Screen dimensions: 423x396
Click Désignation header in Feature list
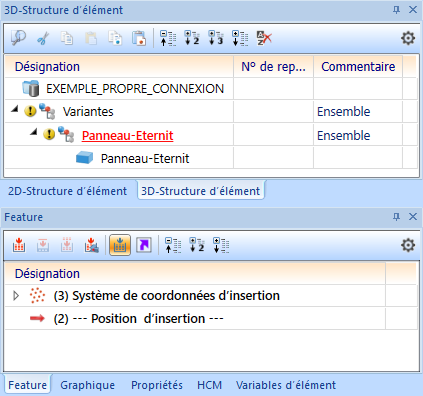click(195, 273)
